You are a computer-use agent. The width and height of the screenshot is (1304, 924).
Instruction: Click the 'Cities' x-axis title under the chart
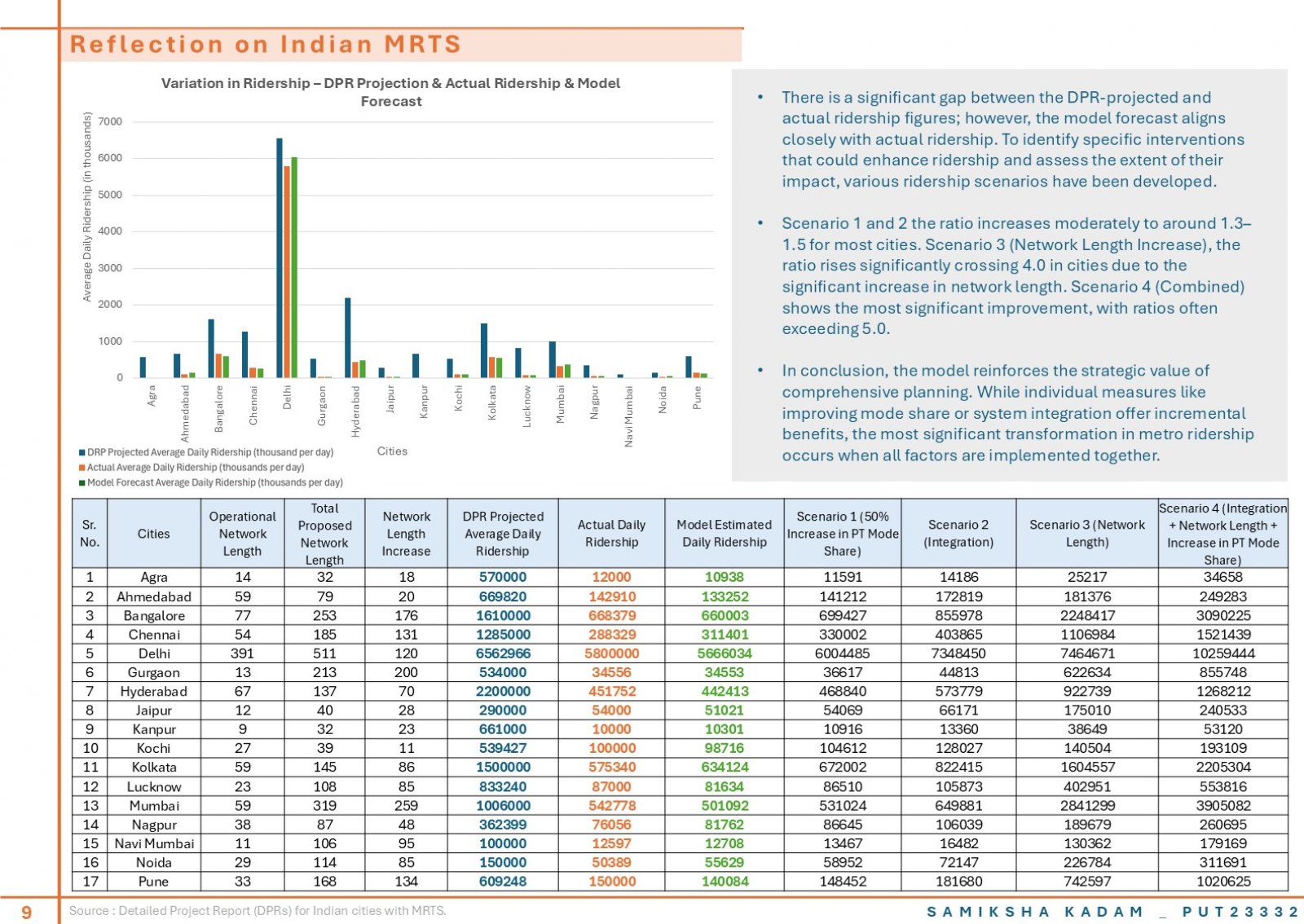coord(392,451)
